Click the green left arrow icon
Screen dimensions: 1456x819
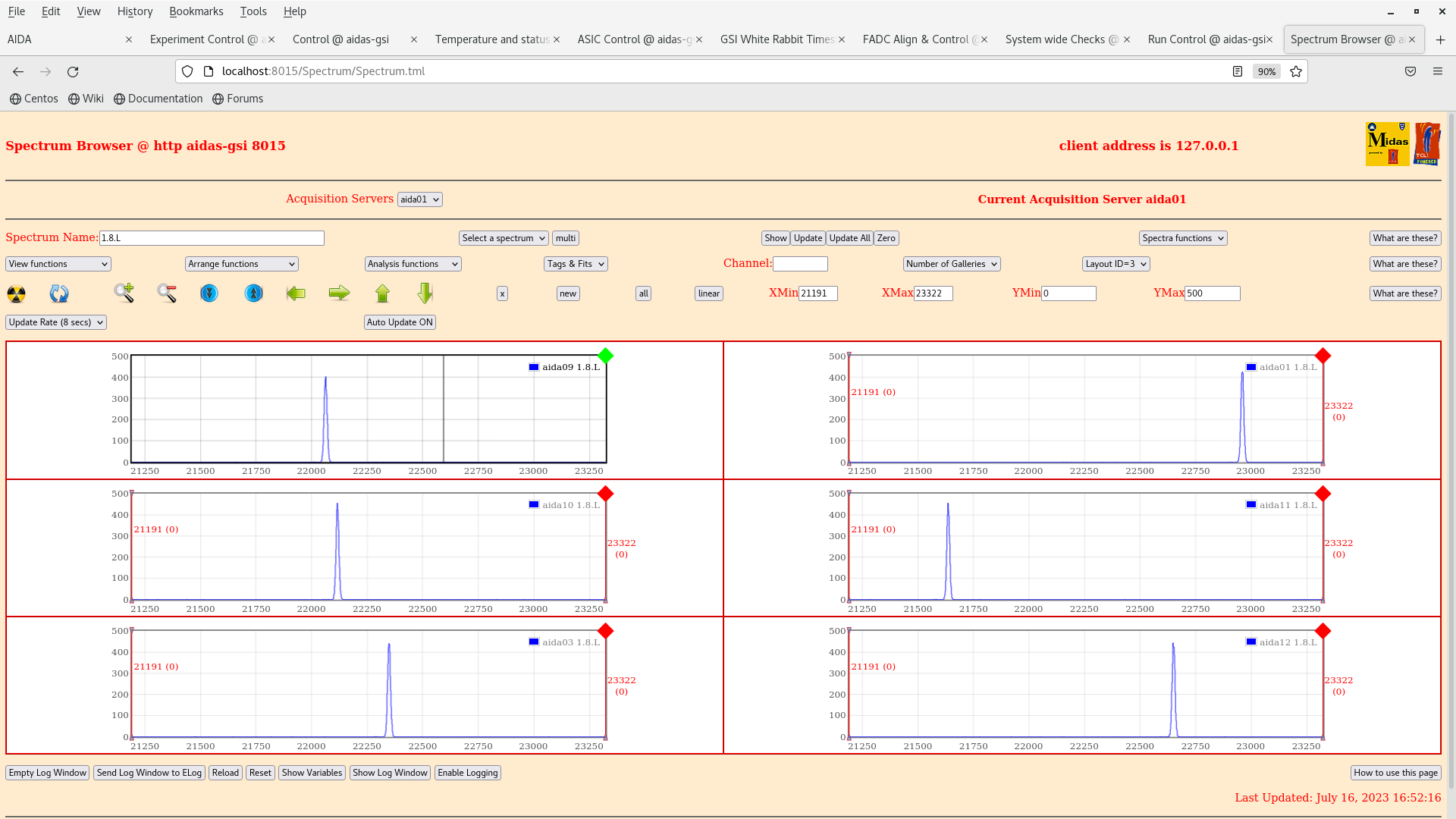pos(296,293)
